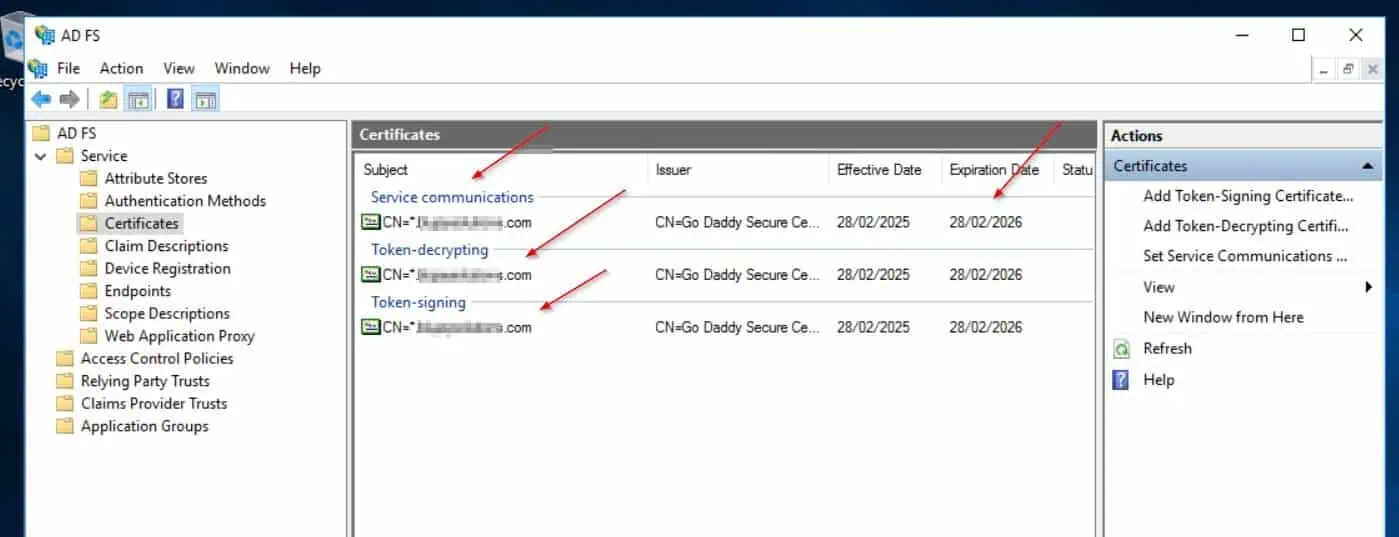This screenshot has width=1399, height=537.
Task: Open the View menu in the menu bar
Action: point(179,68)
